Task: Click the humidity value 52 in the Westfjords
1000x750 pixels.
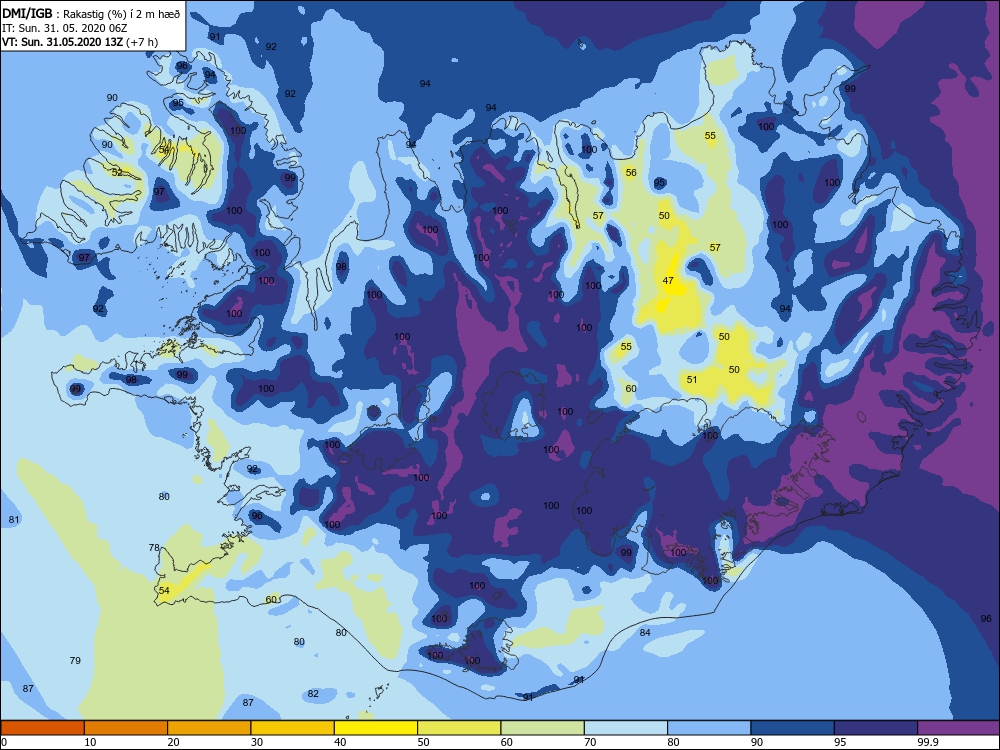Action: 117,172
